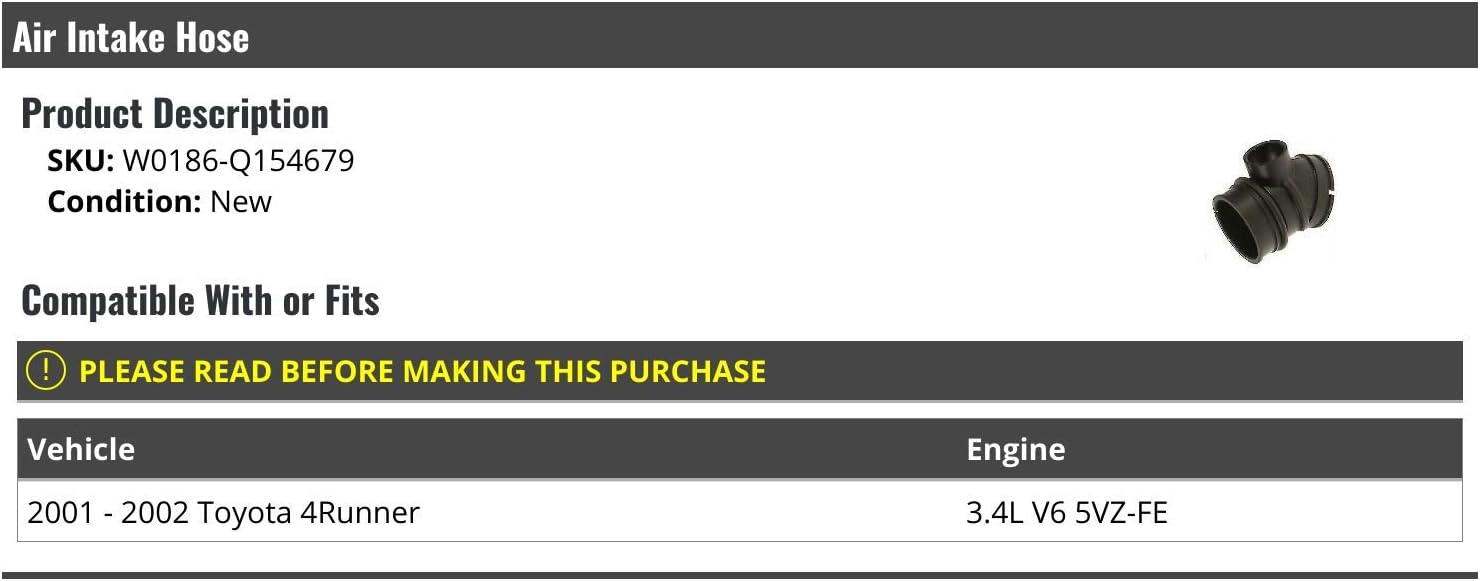Click the Engine column header
The image size is (1480, 581).
pos(1015,449)
